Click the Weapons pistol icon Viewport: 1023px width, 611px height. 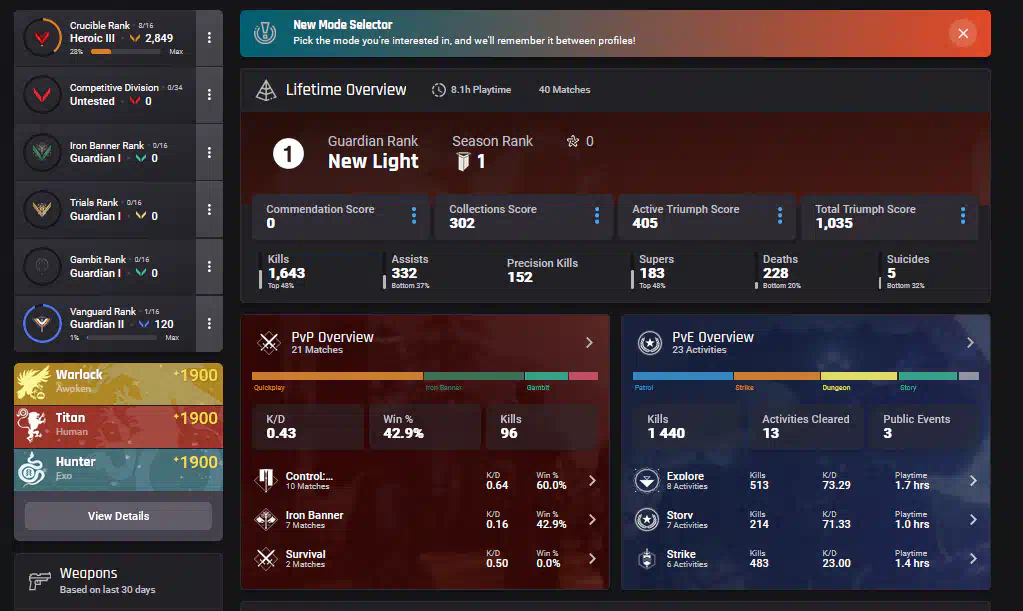point(40,580)
